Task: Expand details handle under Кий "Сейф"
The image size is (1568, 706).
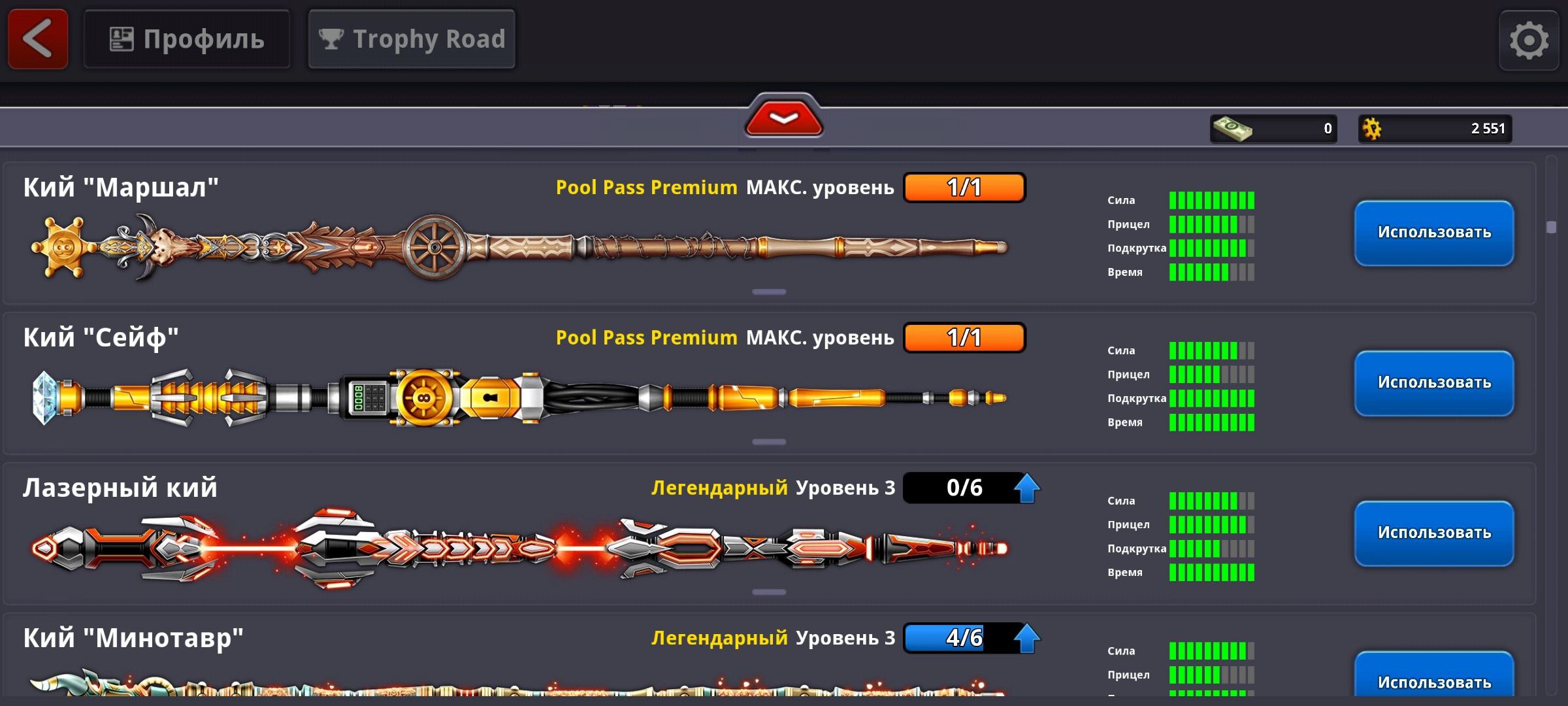Action: (769, 443)
